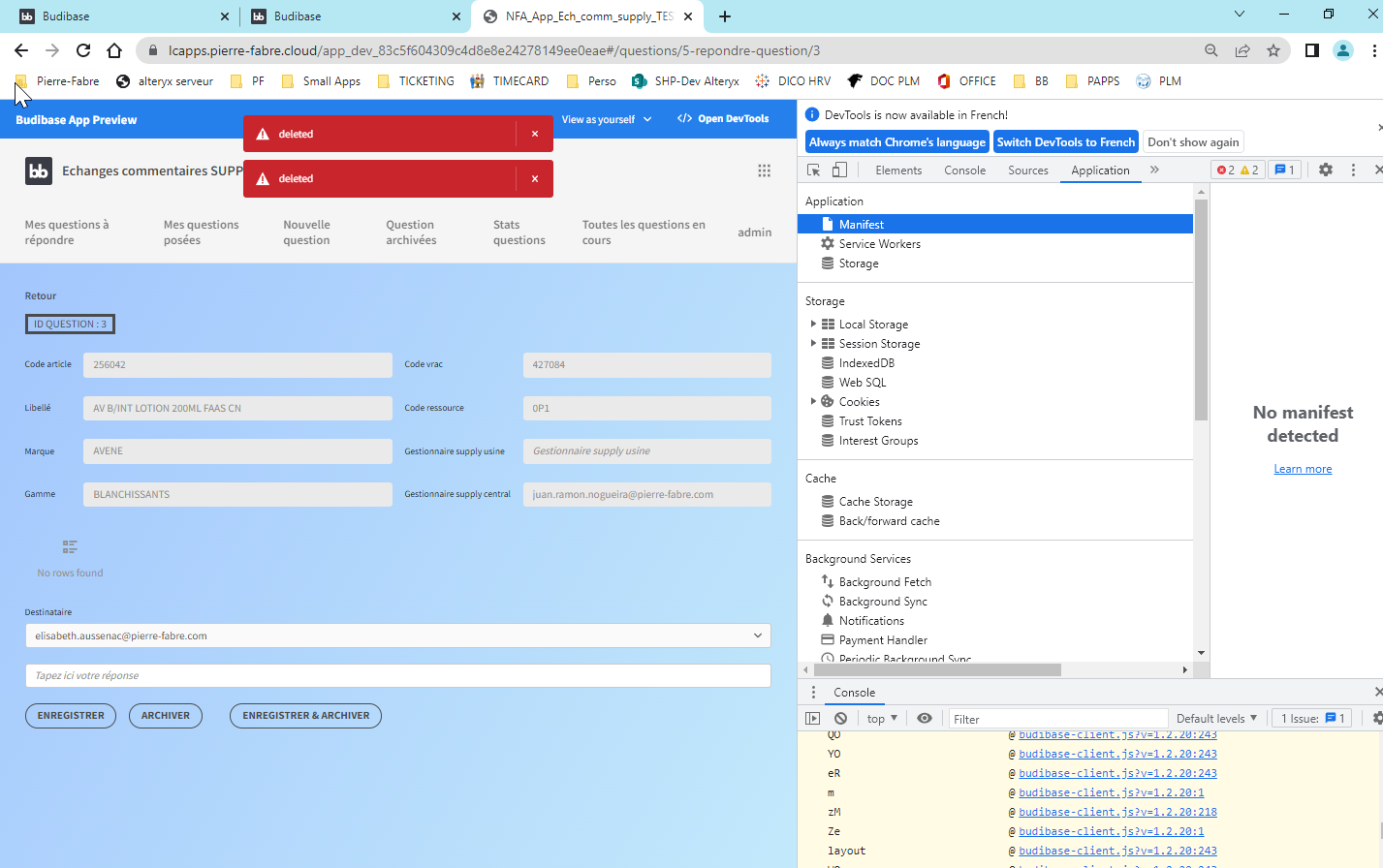Open the console Default levels dropdown
1383x868 pixels.
pyautogui.click(x=1216, y=719)
